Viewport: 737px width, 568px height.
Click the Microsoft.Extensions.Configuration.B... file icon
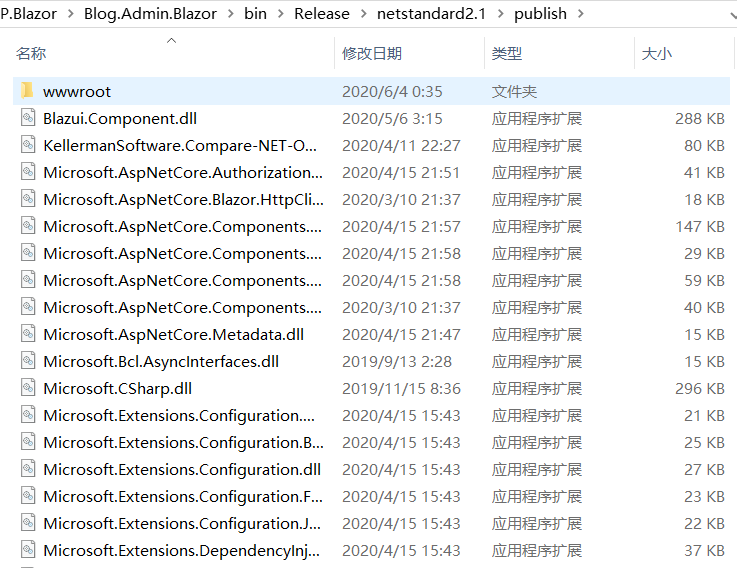tap(28, 442)
